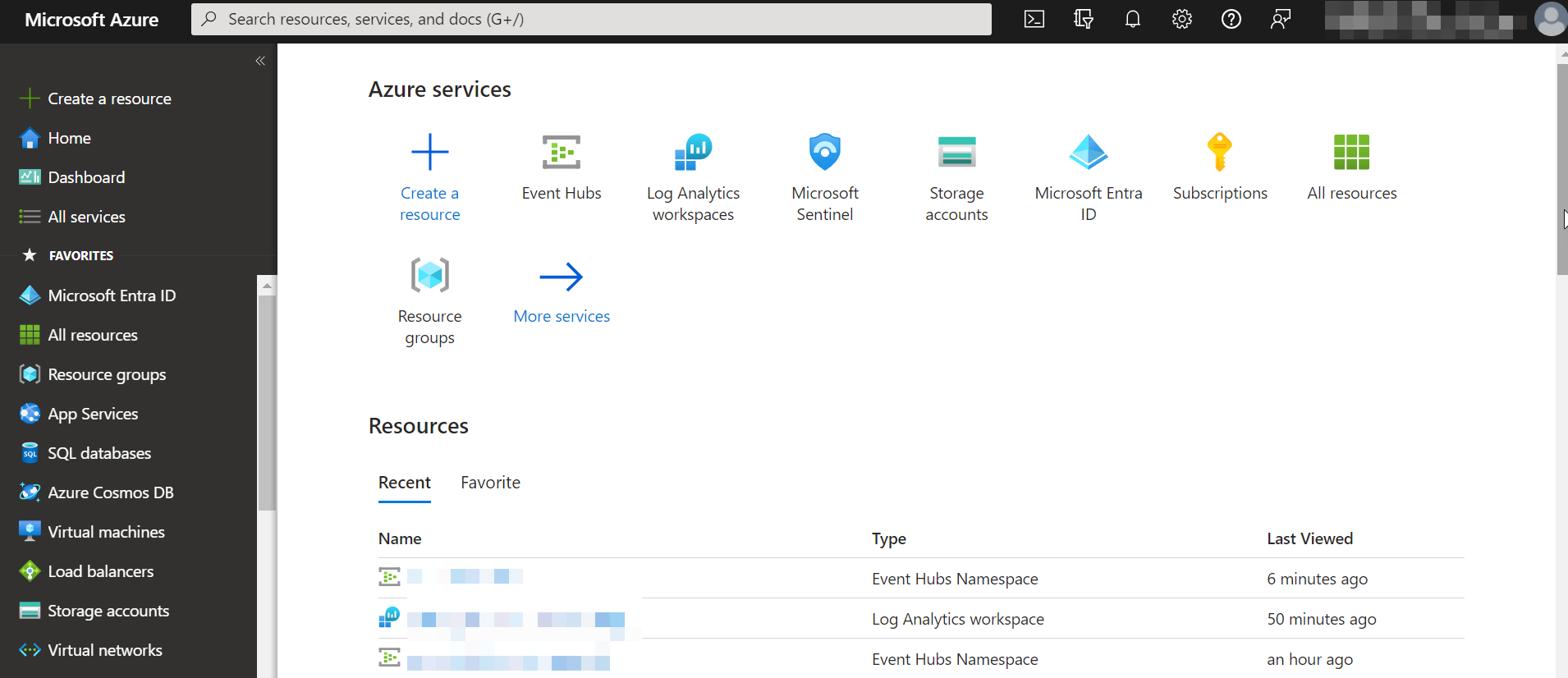Image resolution: width=1568 pixels, height=678 pixels.
Task: Open the user account avatar
Action: click(x=1551, y=19)
